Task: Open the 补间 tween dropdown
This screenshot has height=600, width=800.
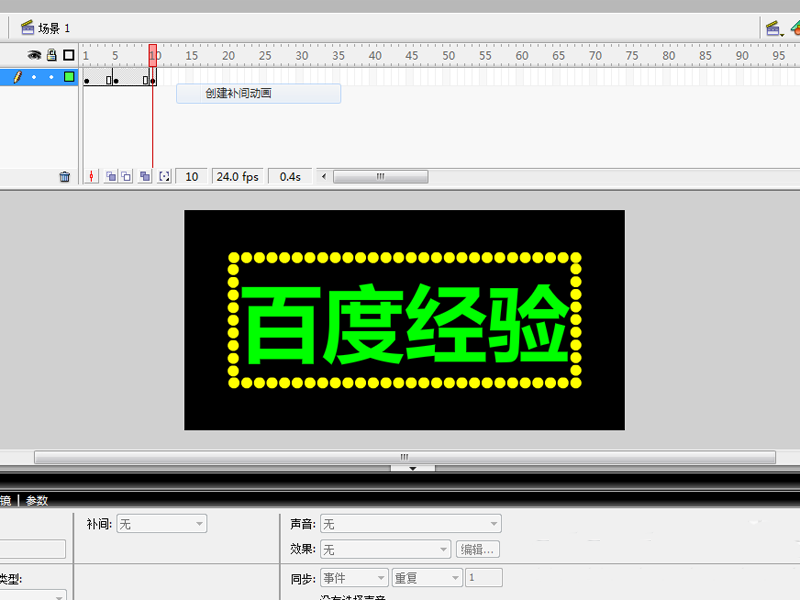Action: pos(162,524)
